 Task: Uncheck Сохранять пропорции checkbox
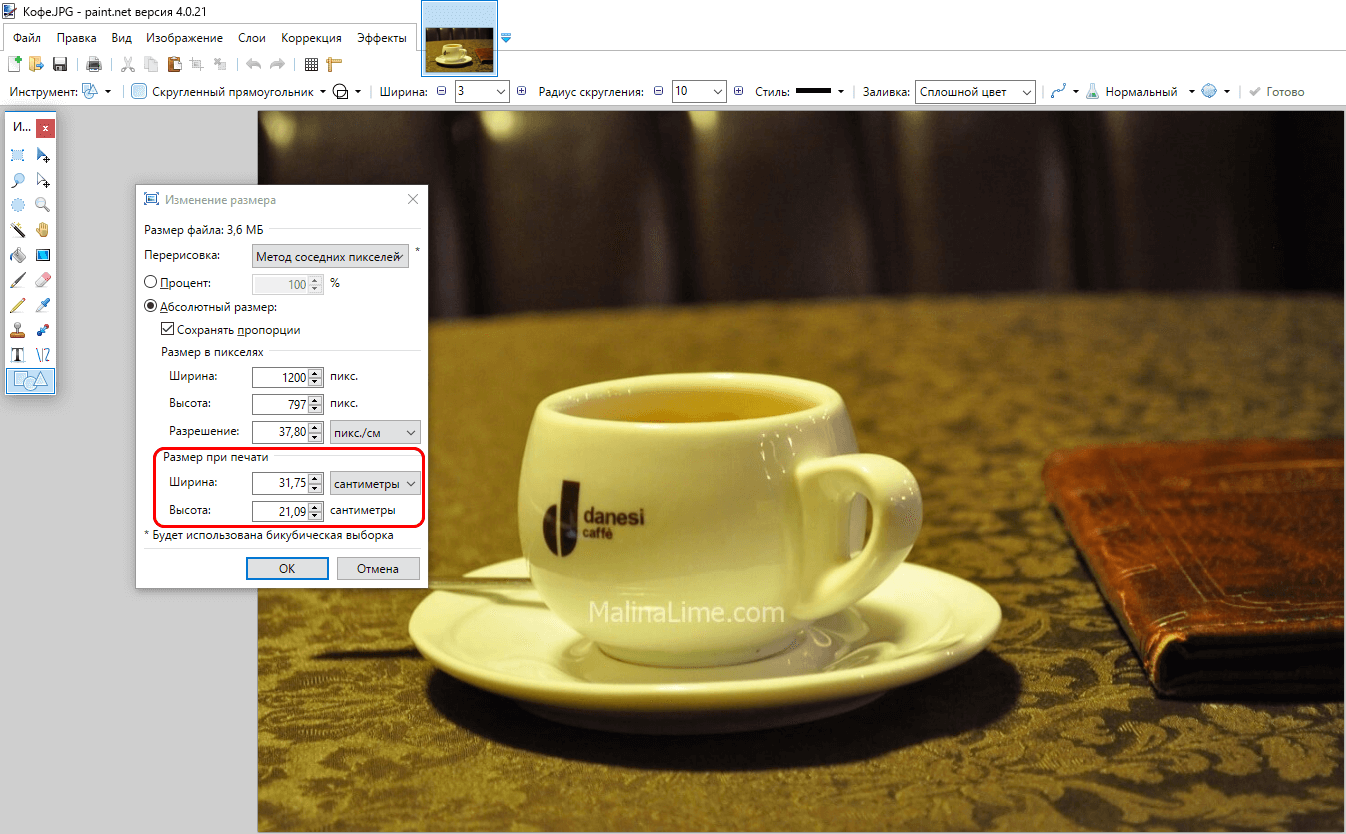point(168,329)
